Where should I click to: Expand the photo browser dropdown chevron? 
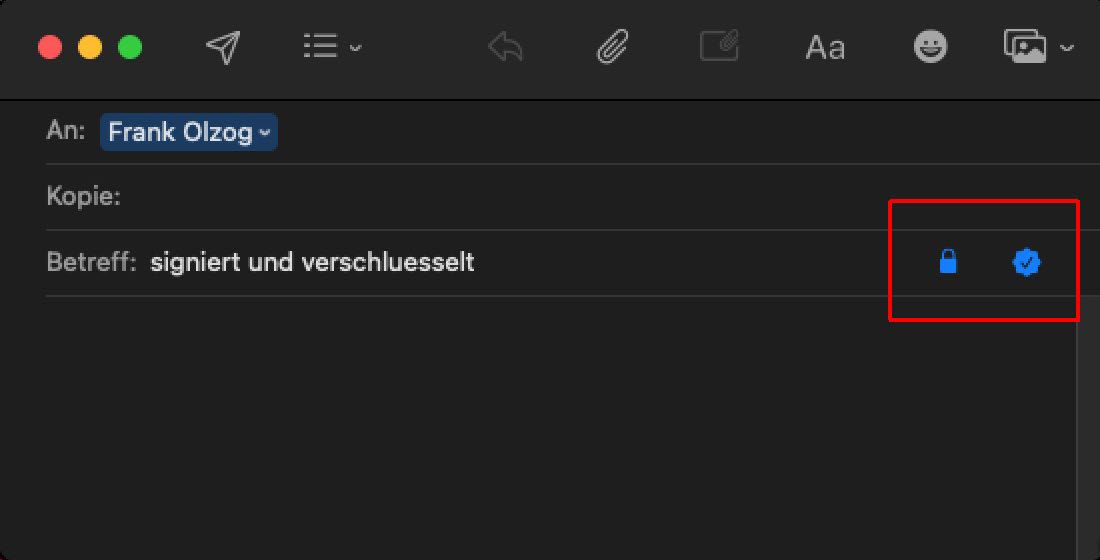coord(1066,48)
